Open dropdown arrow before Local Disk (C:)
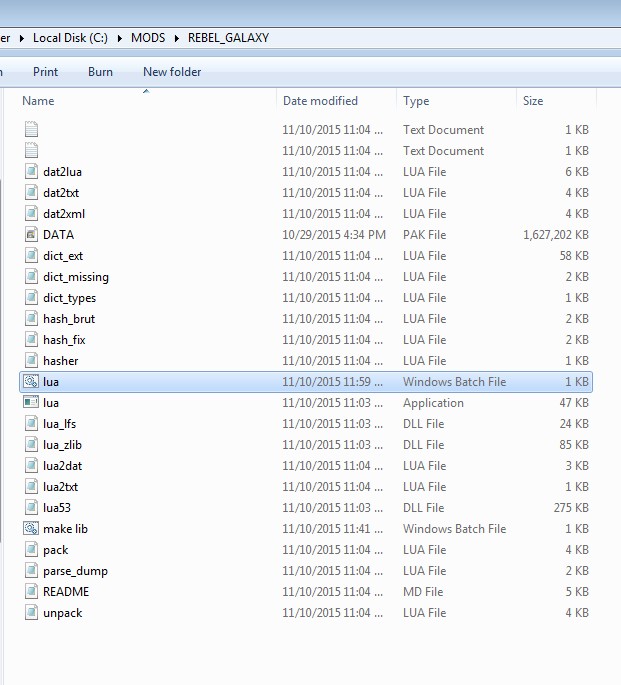This screenshot has width=621, height=685. [22, 38]
